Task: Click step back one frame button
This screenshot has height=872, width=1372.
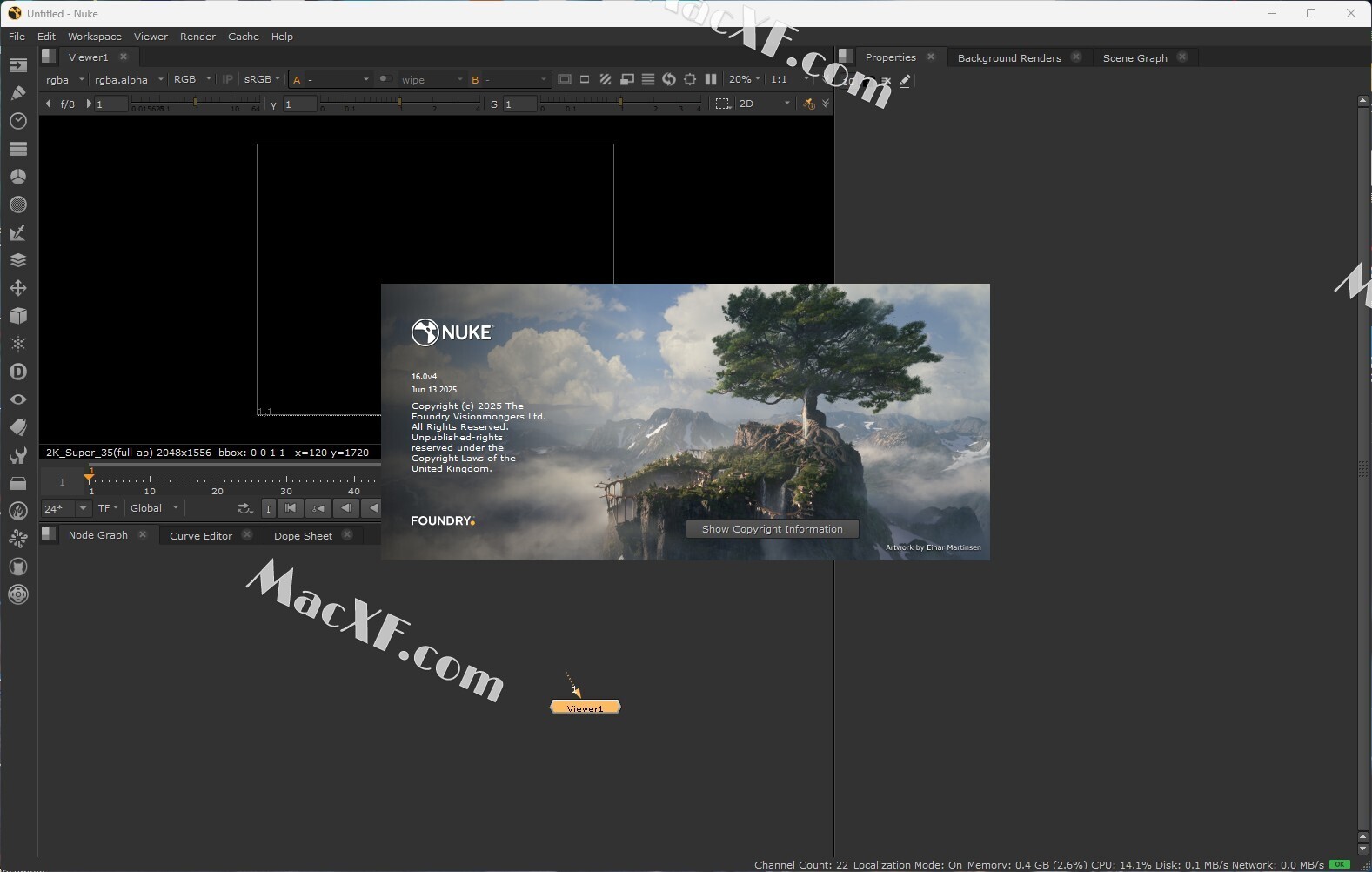Action: pos(345,508)
